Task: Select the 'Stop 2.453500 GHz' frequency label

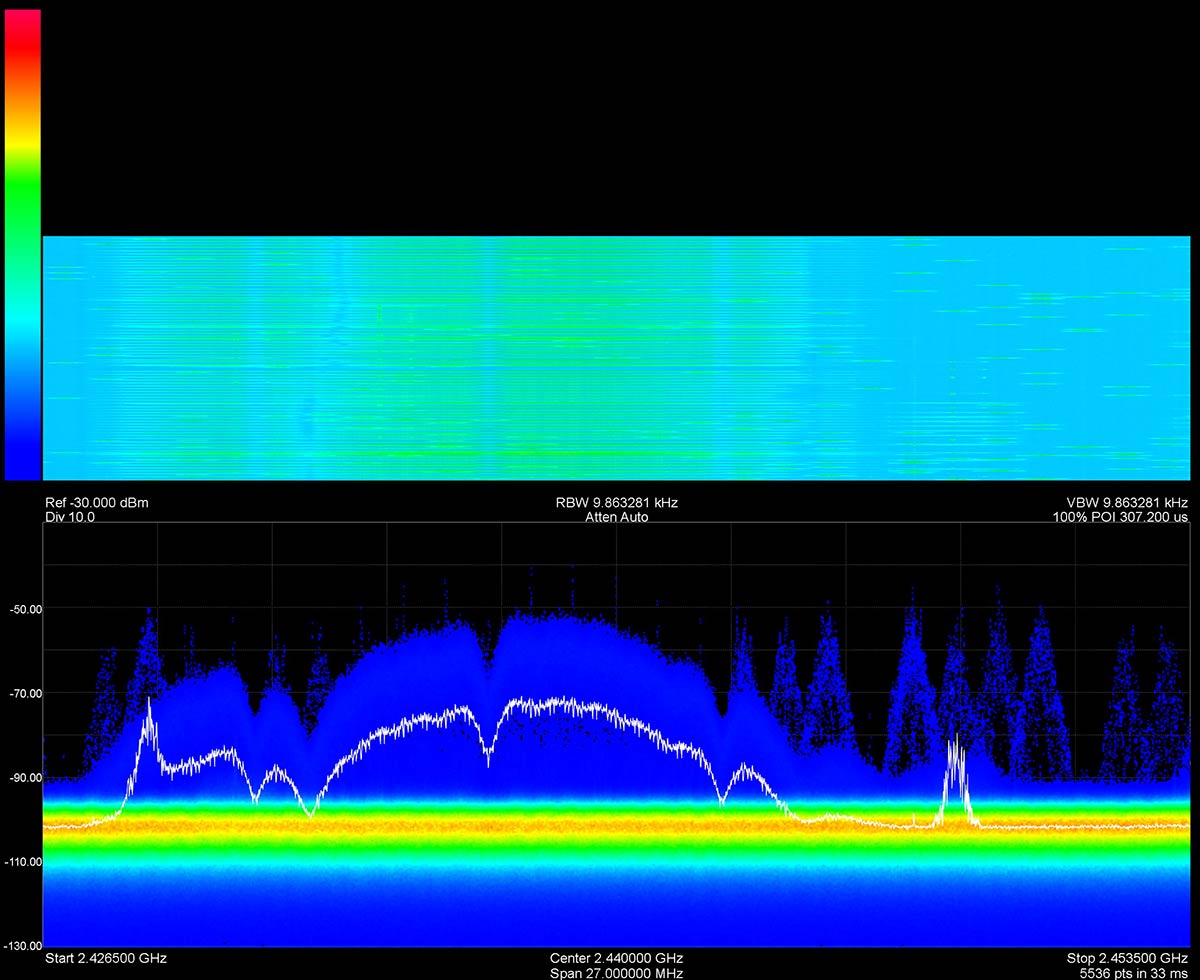Action: click(1128, 958)
